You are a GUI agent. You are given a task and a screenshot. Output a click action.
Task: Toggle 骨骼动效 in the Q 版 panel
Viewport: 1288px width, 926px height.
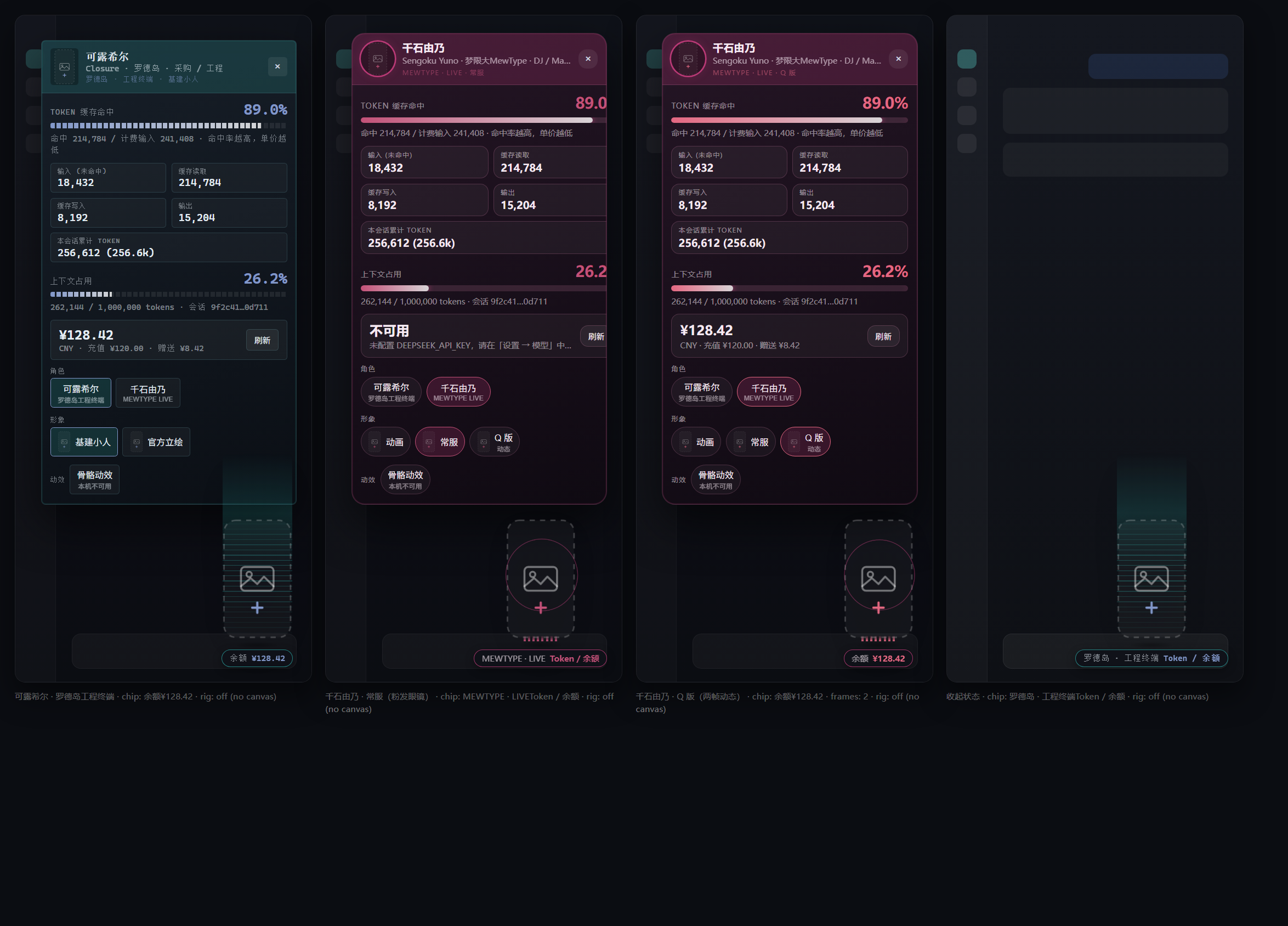[x=716, y=479]
